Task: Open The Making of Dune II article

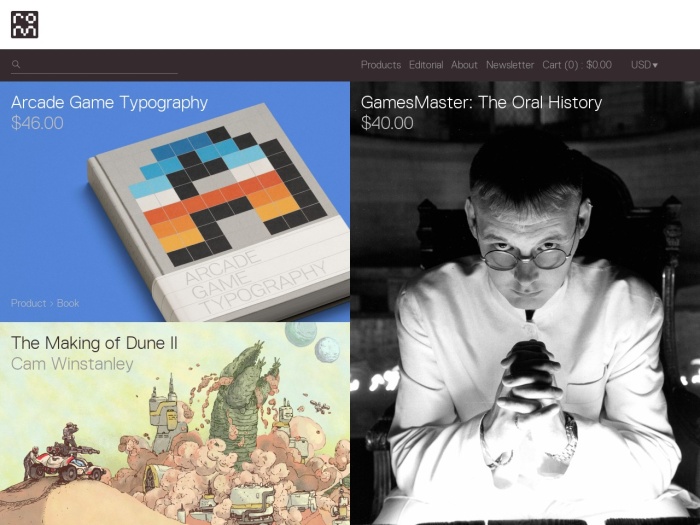Action: [x=94, y=343]
